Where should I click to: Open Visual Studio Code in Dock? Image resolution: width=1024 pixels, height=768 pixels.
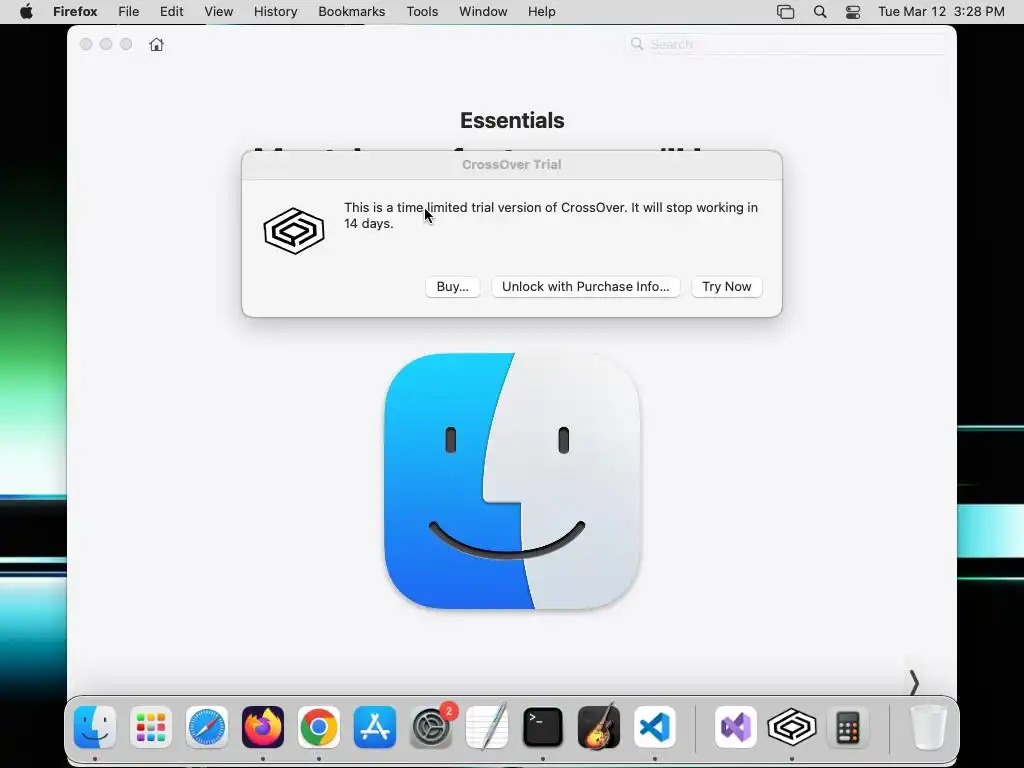pyautogui.click(x=655, y=727)
